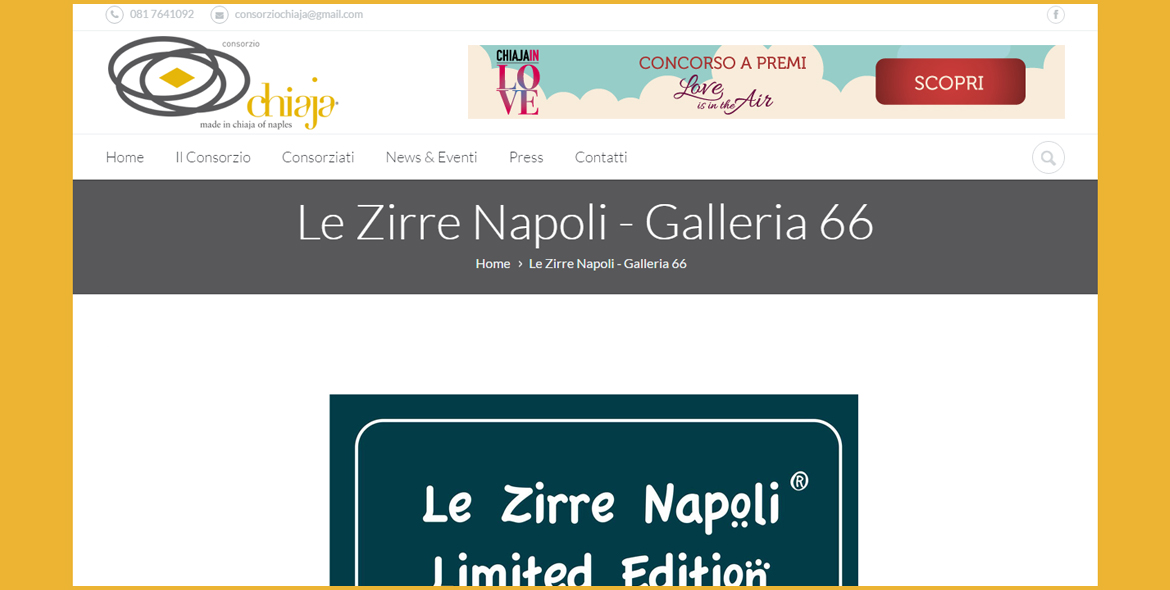Open the Contatti page
The height and width of the screenshot is (590, 1170).
click(x=601, y=157)
